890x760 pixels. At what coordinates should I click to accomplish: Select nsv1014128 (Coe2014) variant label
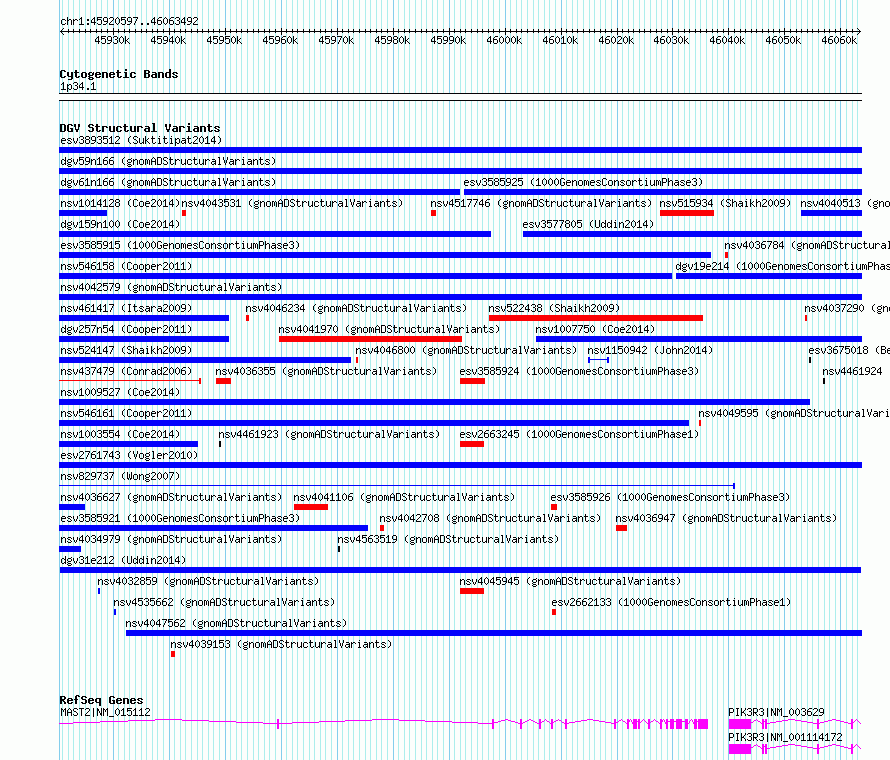pyautogui.click(x=120, y=203)
